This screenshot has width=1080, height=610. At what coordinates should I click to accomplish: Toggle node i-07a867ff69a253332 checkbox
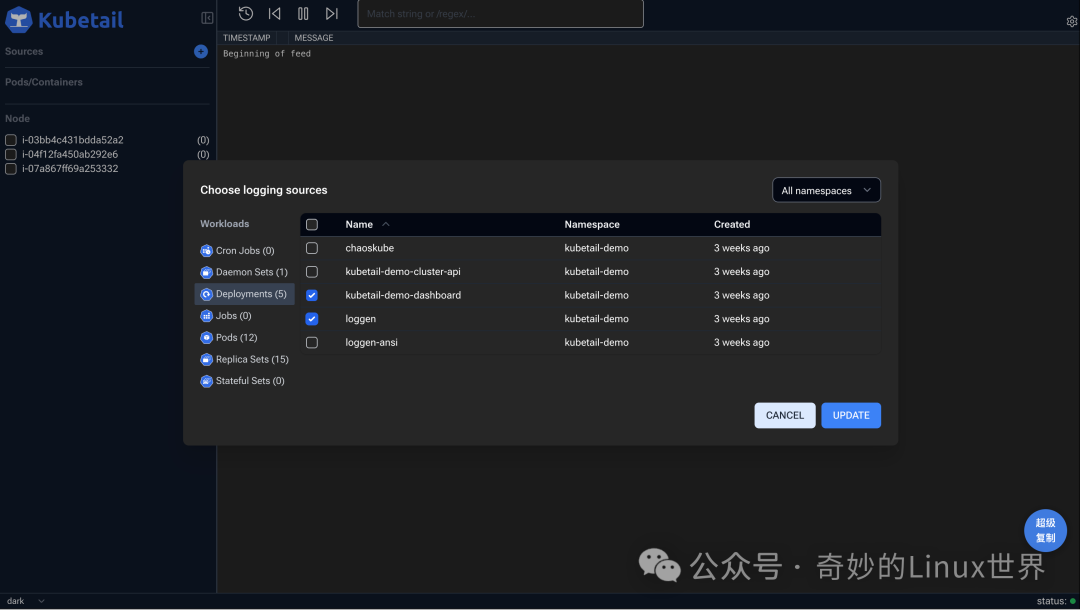[x=11, y=169]
